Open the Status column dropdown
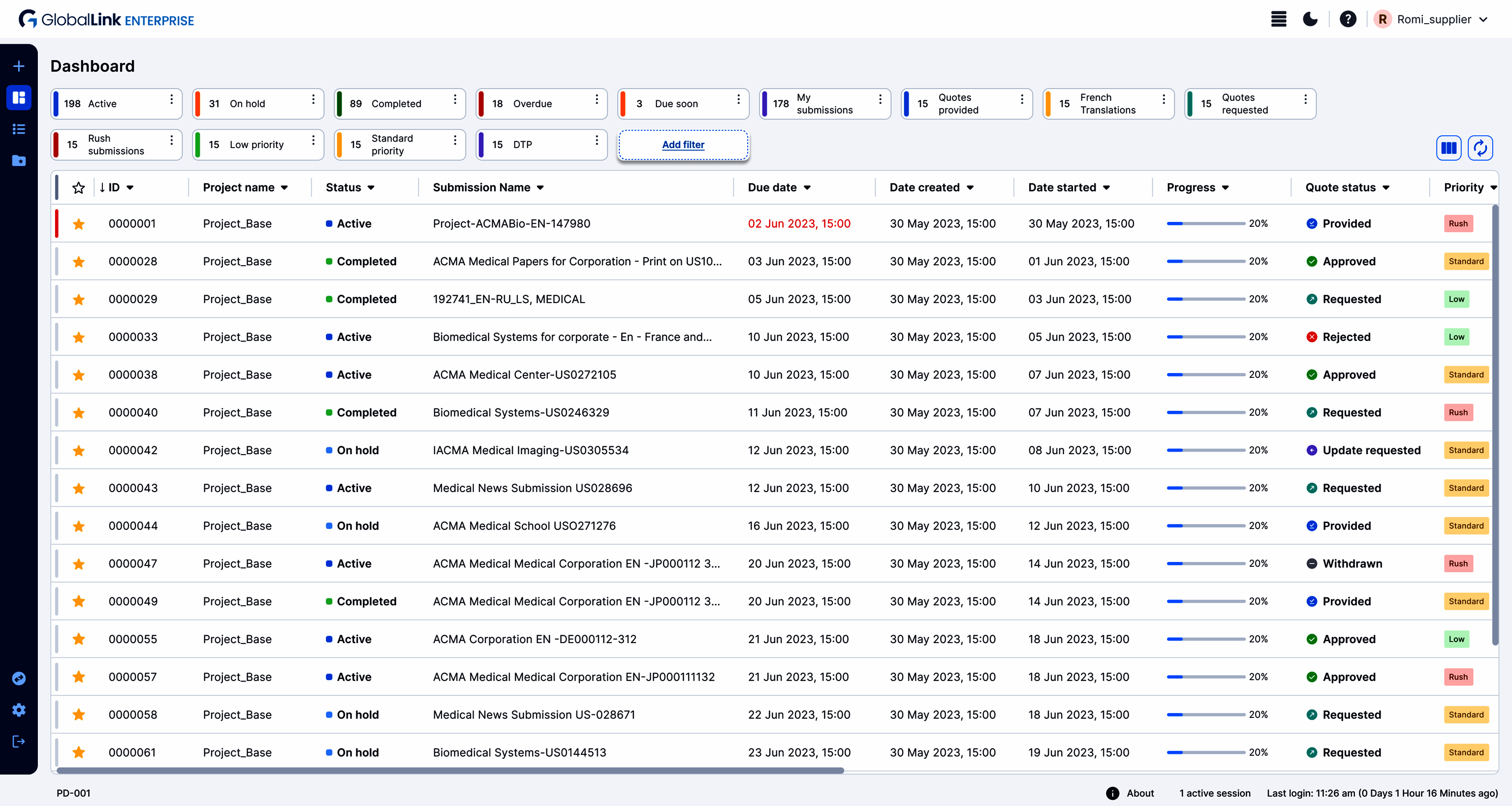Screen dimensions: 1512x806 click(371, 187)
